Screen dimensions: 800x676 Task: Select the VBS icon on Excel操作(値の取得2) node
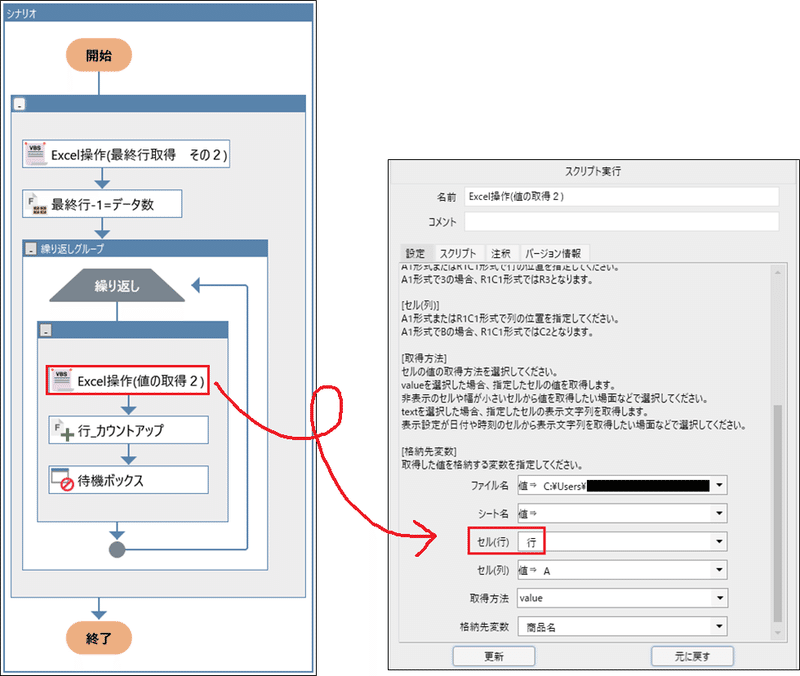[x=62, y=381]
